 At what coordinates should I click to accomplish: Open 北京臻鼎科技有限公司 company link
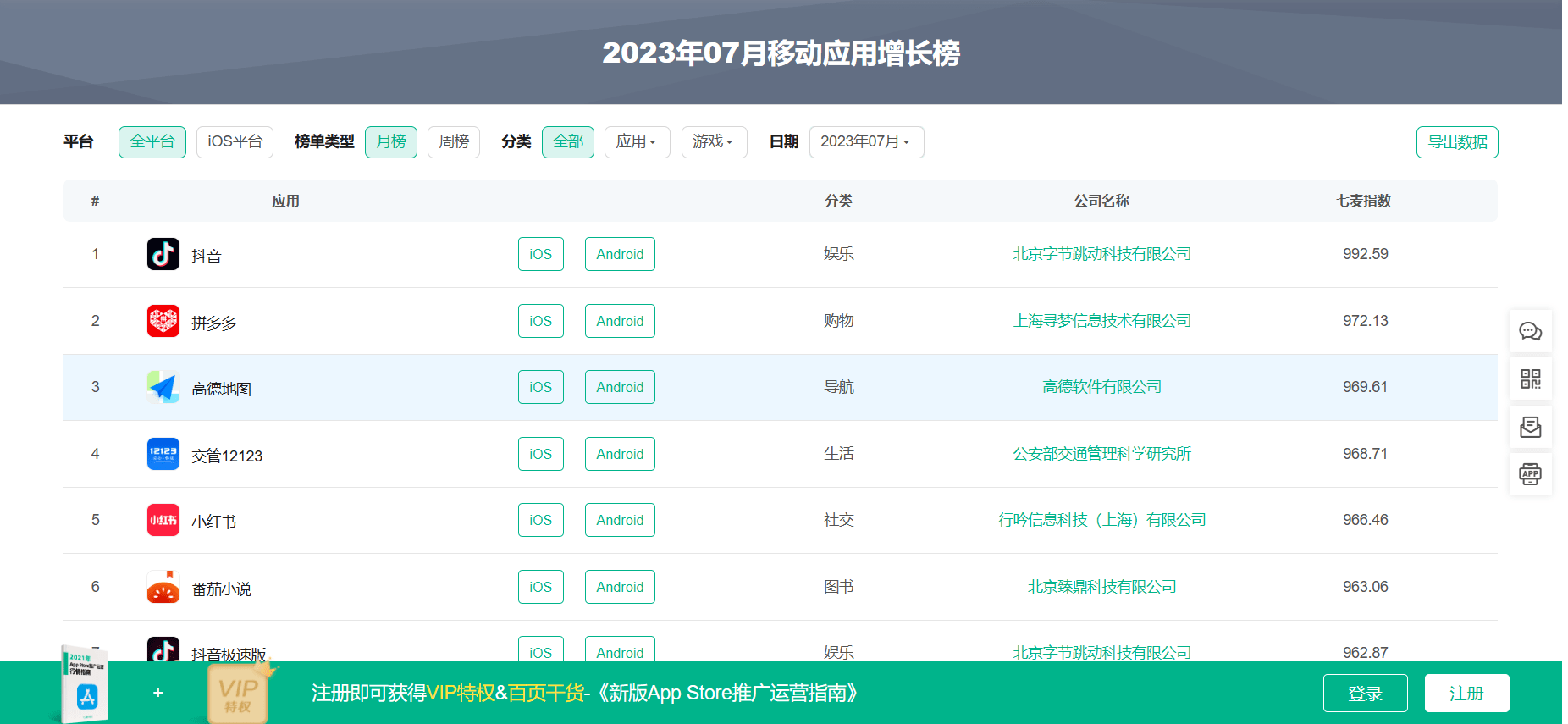1101,587
